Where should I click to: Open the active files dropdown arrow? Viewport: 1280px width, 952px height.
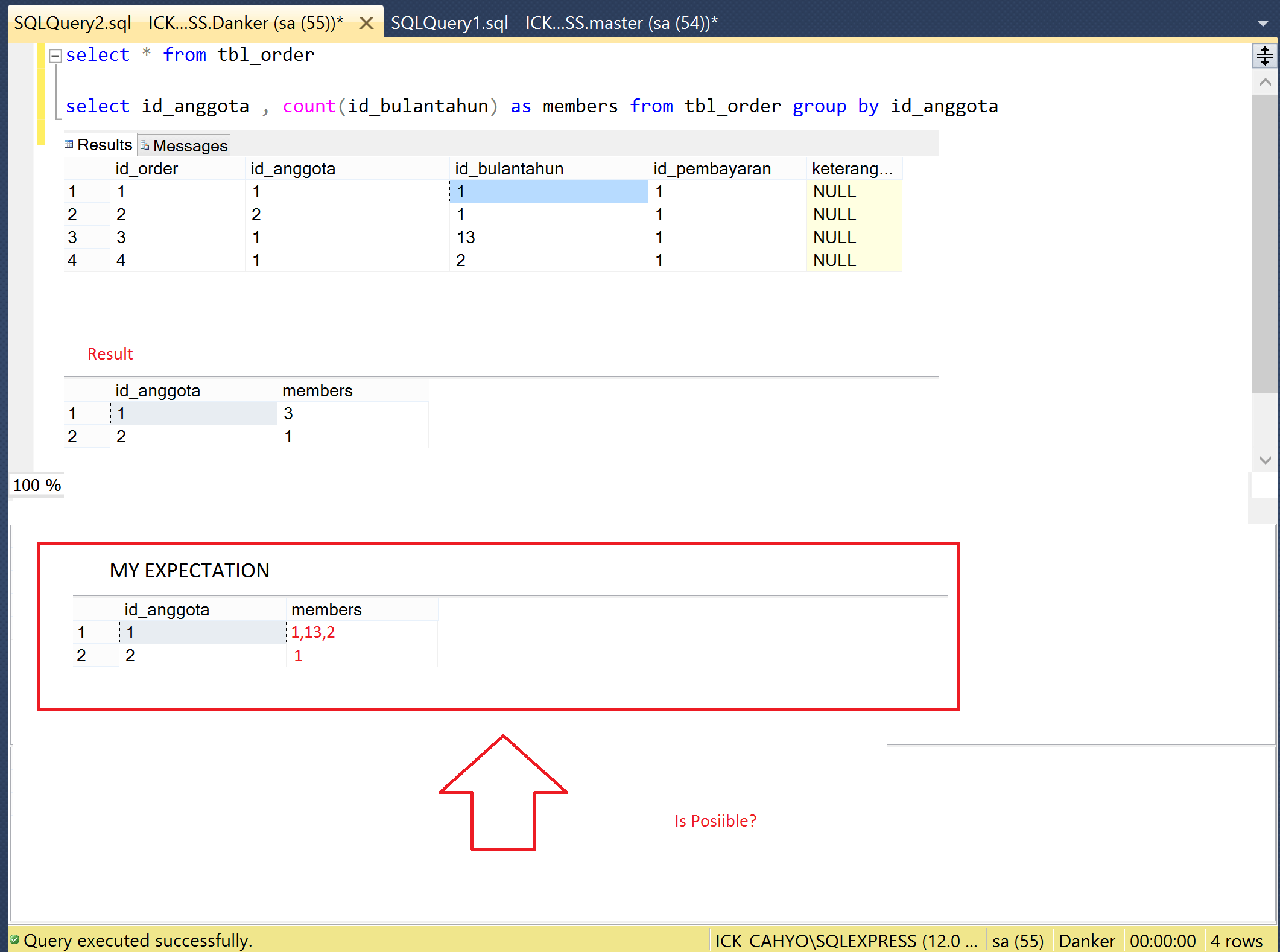1263,24
